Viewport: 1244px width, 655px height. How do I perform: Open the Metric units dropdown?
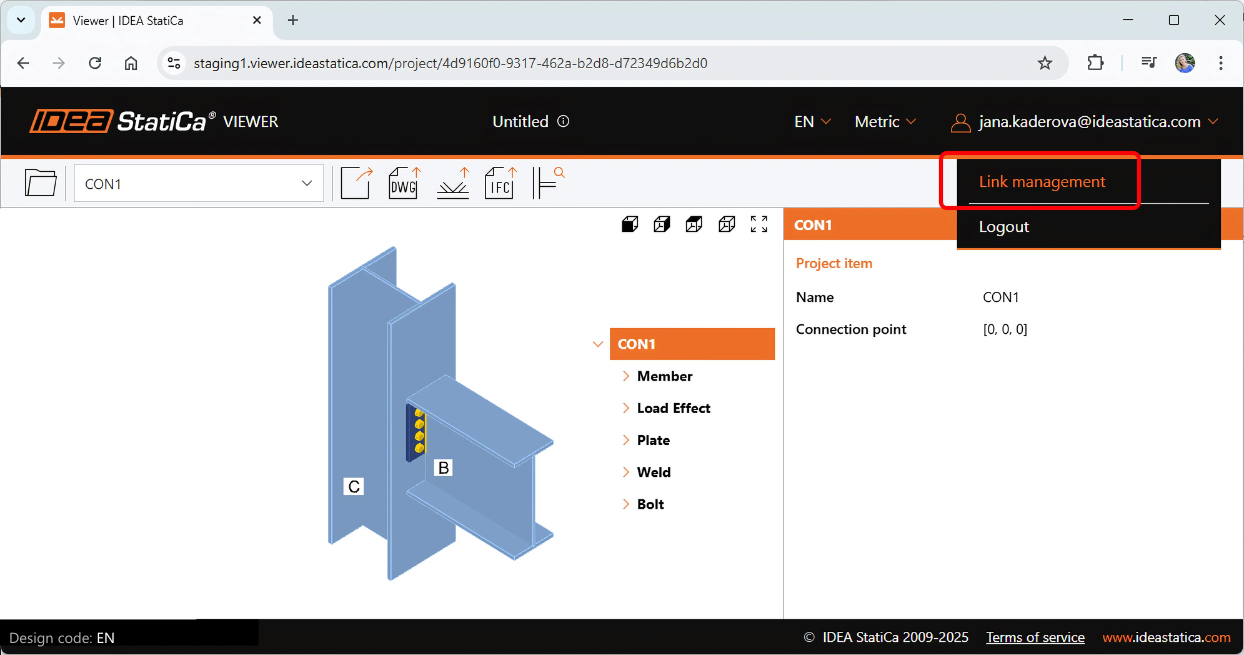(x=885, y=122)
